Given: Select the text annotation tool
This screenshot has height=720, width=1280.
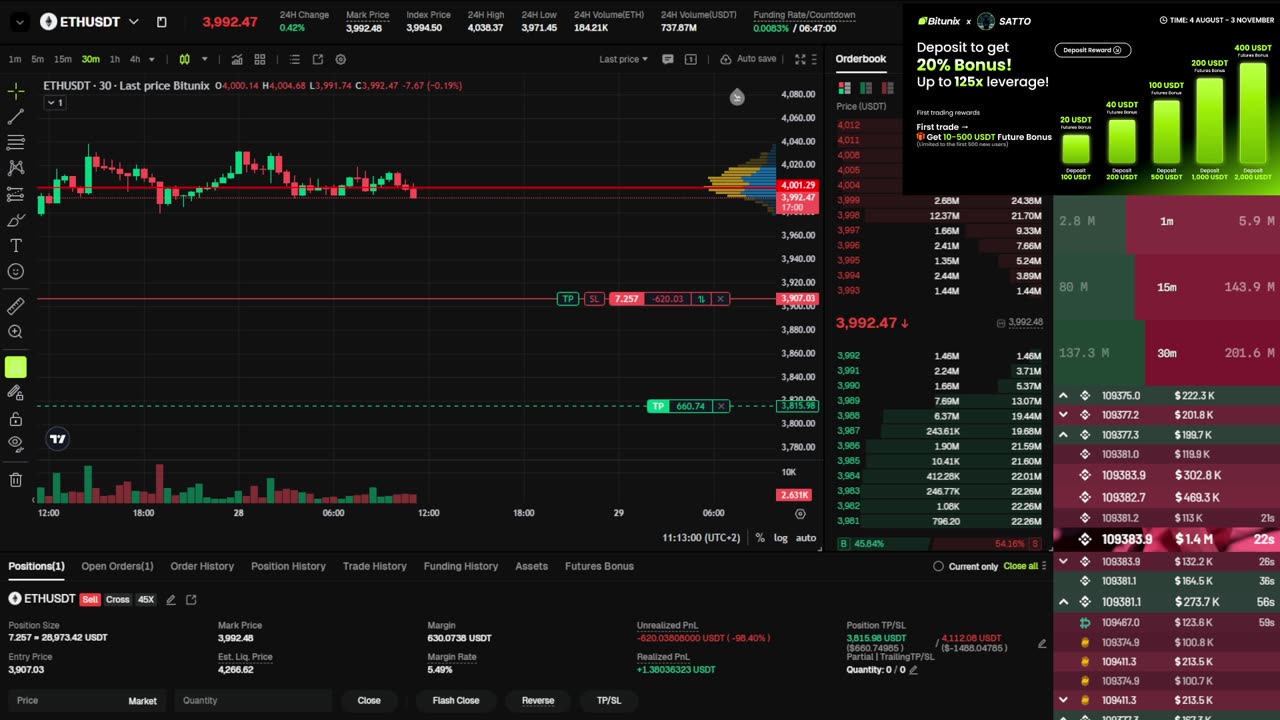Looking at the screenshot, I should click(x=16, y=246).
